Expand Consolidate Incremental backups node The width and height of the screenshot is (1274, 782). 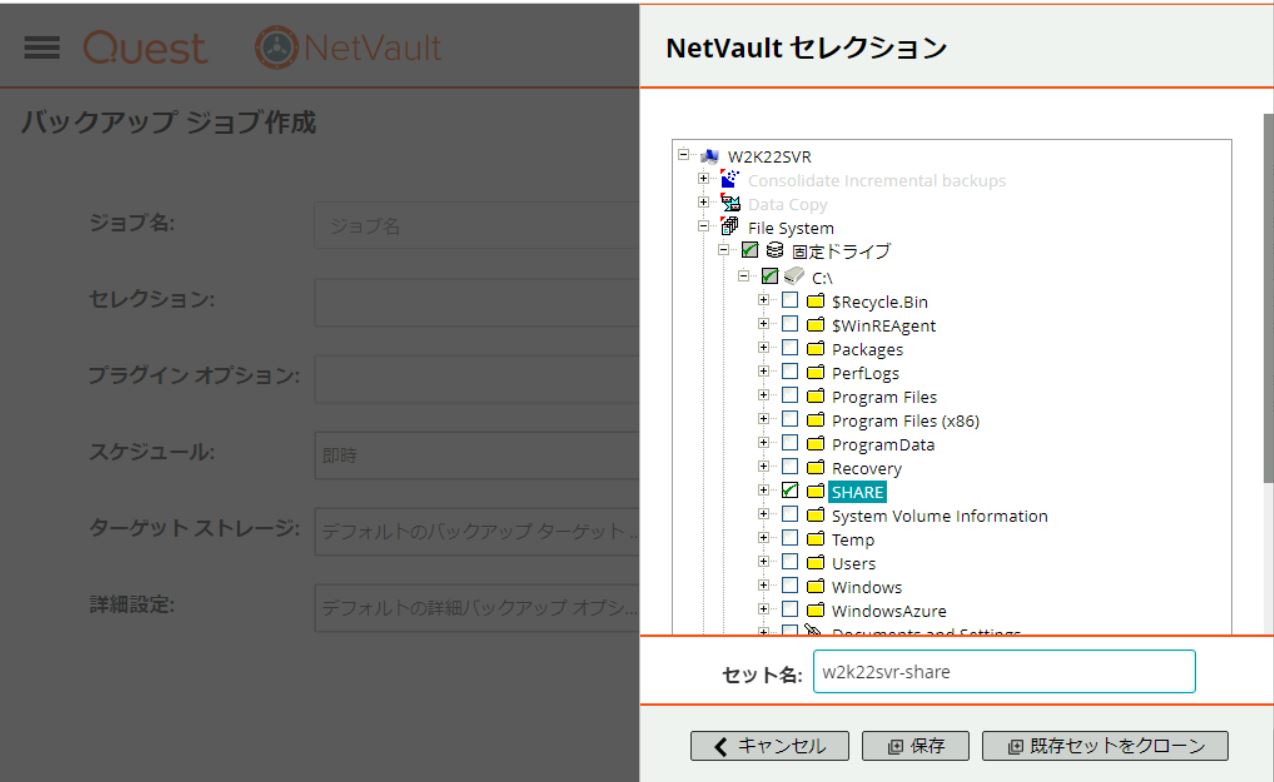click(x=704, y=179)
